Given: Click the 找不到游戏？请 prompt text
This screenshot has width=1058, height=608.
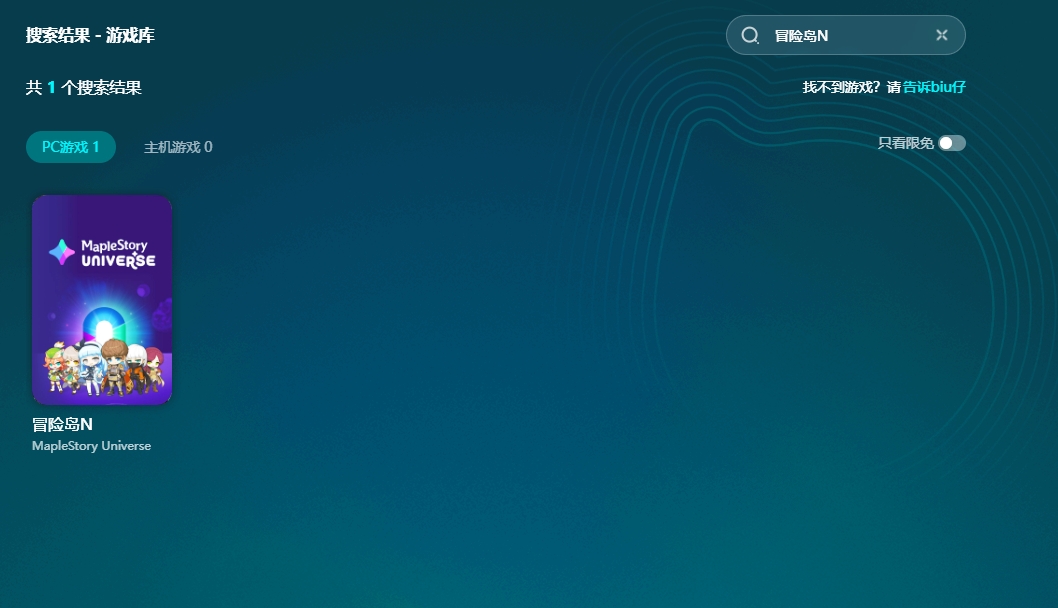Looking at the screenshot, I should 851,87.
